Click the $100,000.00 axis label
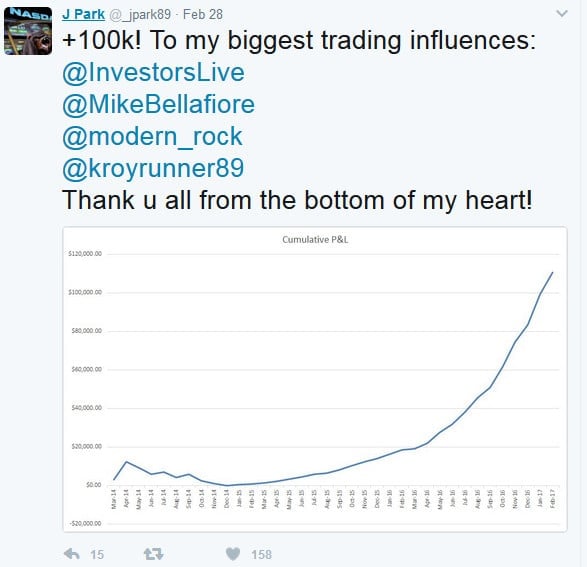The height and width of the screenshot is (567, 587). 85,292
